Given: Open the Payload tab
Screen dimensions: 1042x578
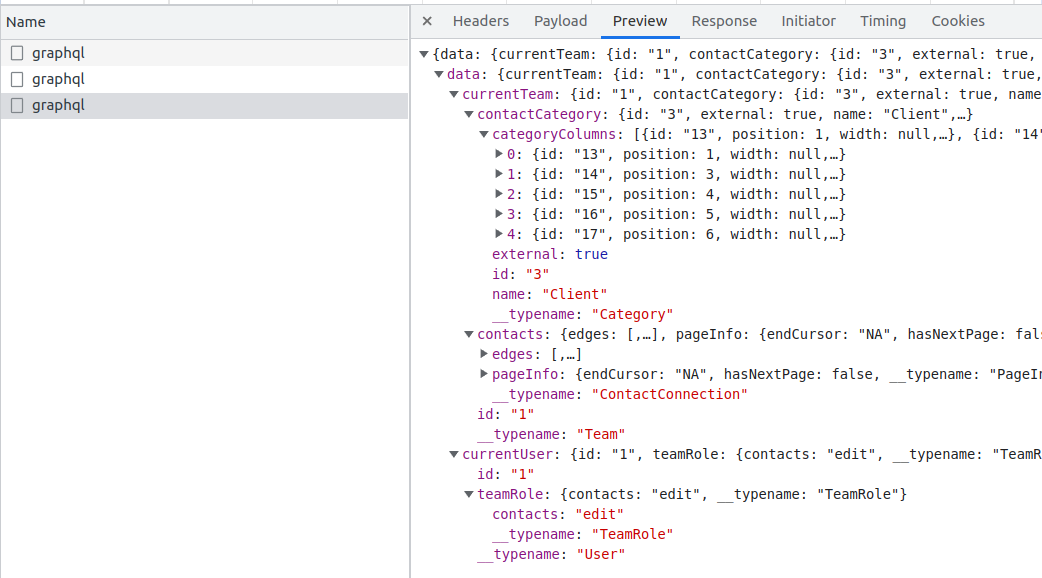Looking at the screenshot, I should [560, 21].
